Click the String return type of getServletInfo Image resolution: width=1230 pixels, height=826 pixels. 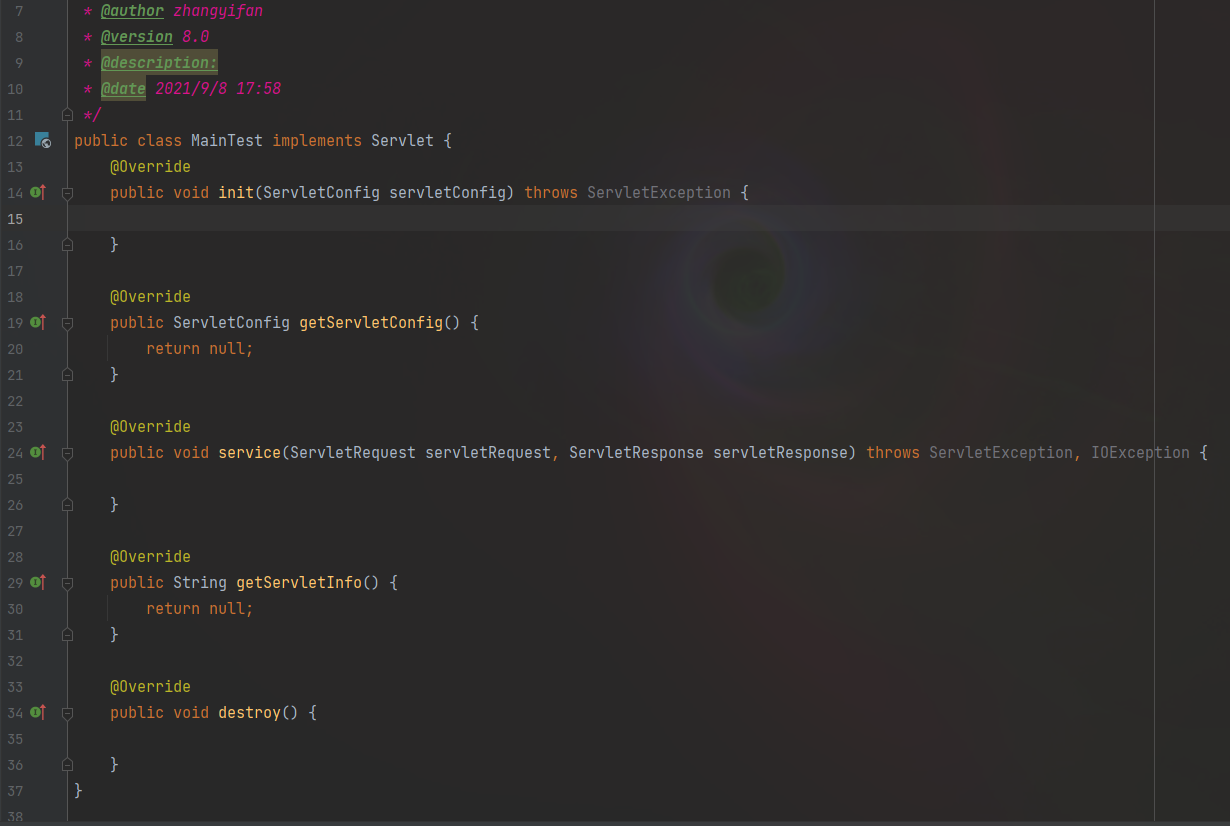click(200, 582)
